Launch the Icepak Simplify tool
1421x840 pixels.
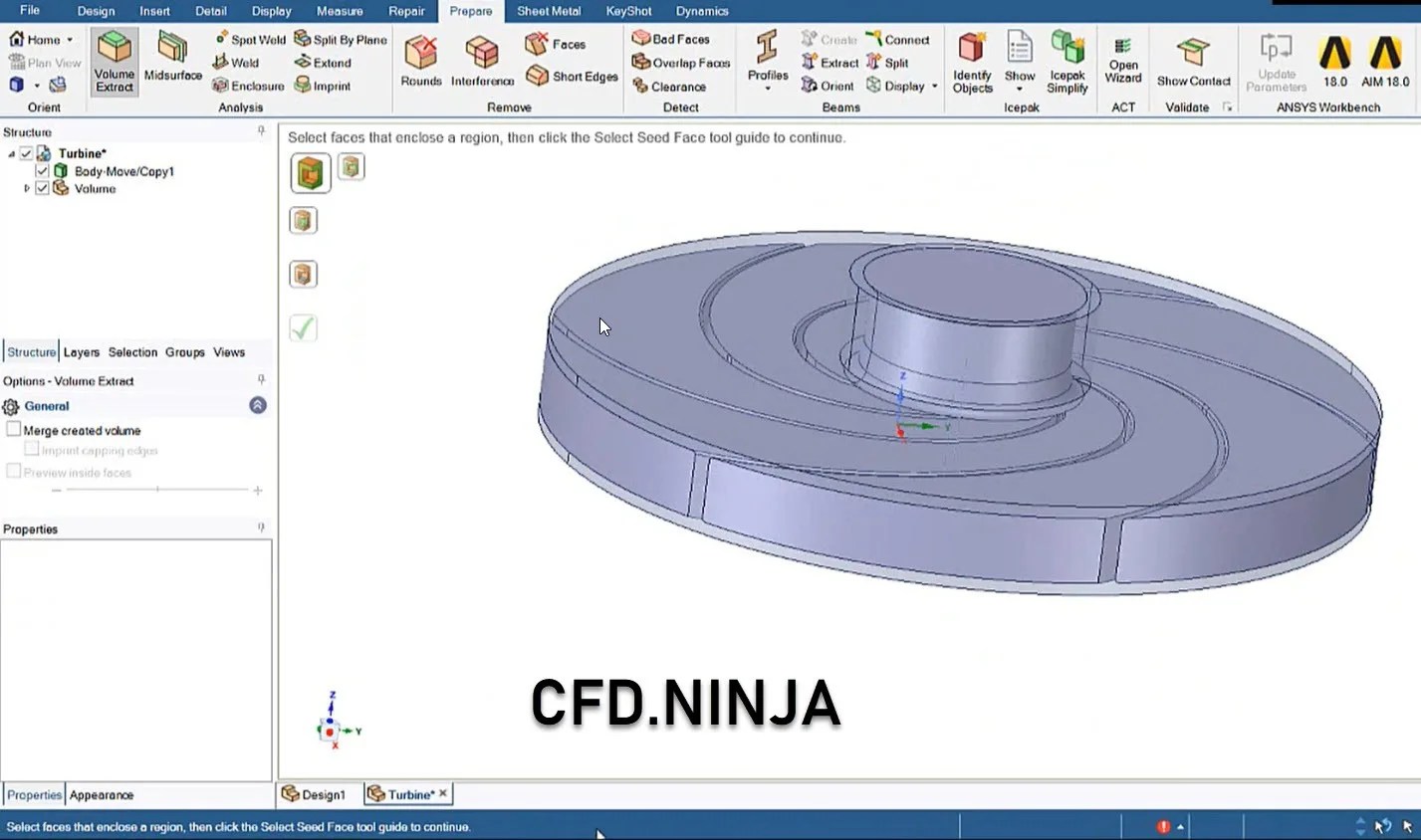point(1066,62)
